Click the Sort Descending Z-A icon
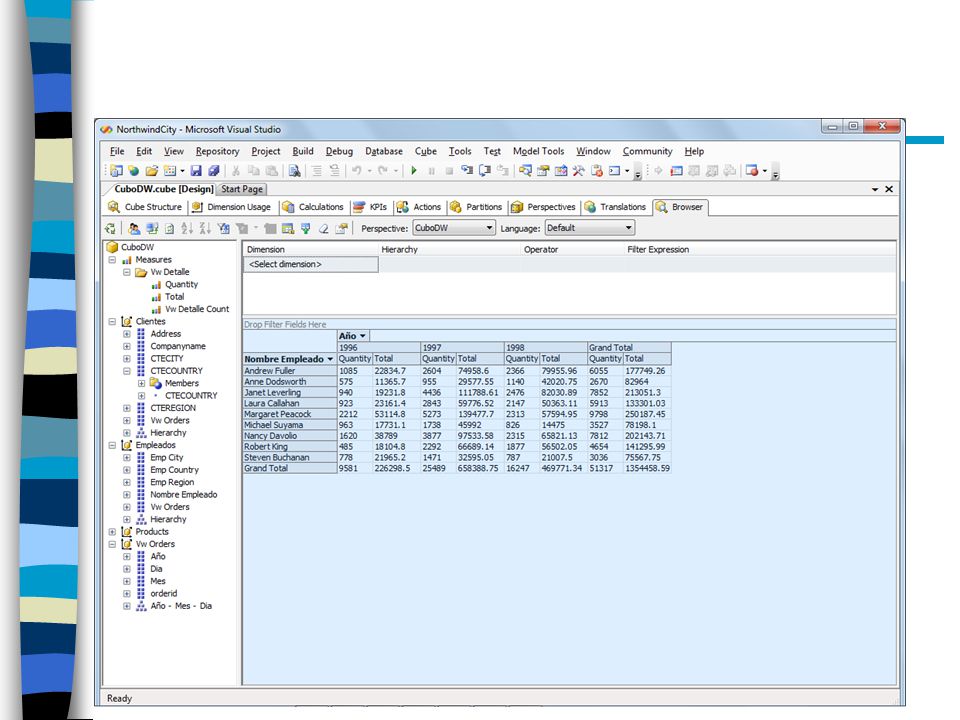The width and height of the screenshot is (960, 720). click(x=205, y=228)
